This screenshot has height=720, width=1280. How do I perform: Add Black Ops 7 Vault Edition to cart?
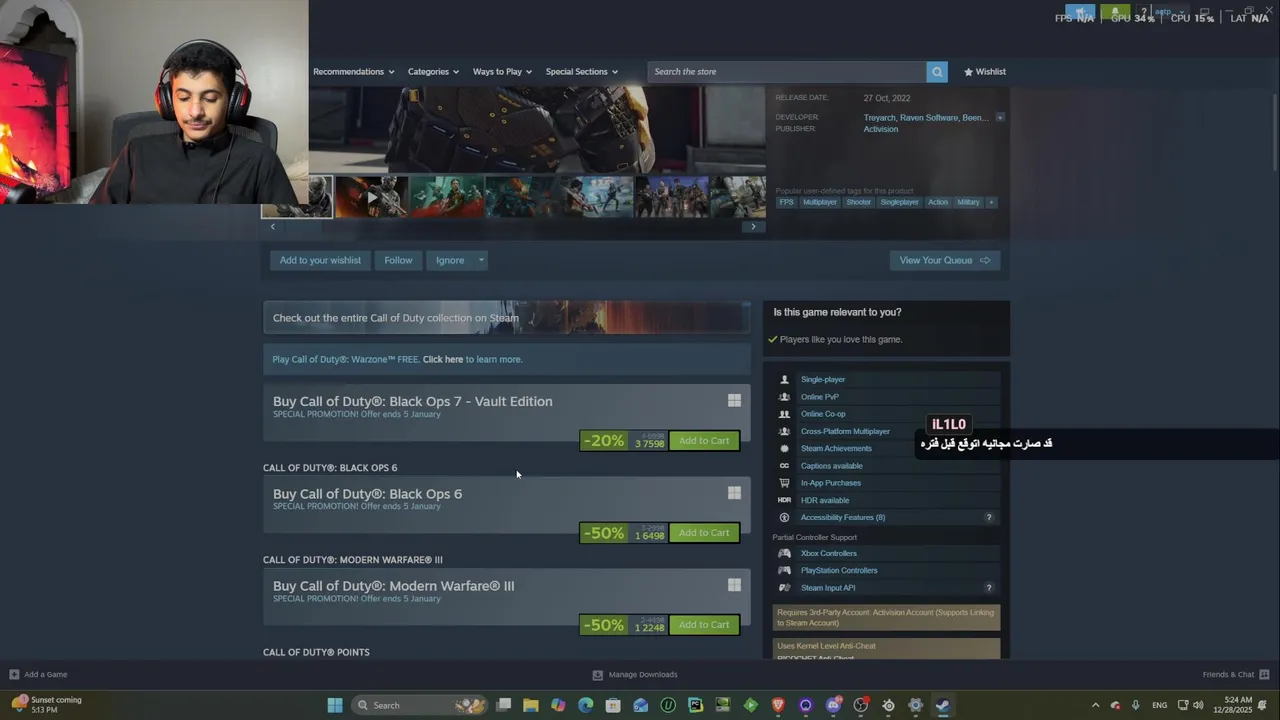(704, 441)
